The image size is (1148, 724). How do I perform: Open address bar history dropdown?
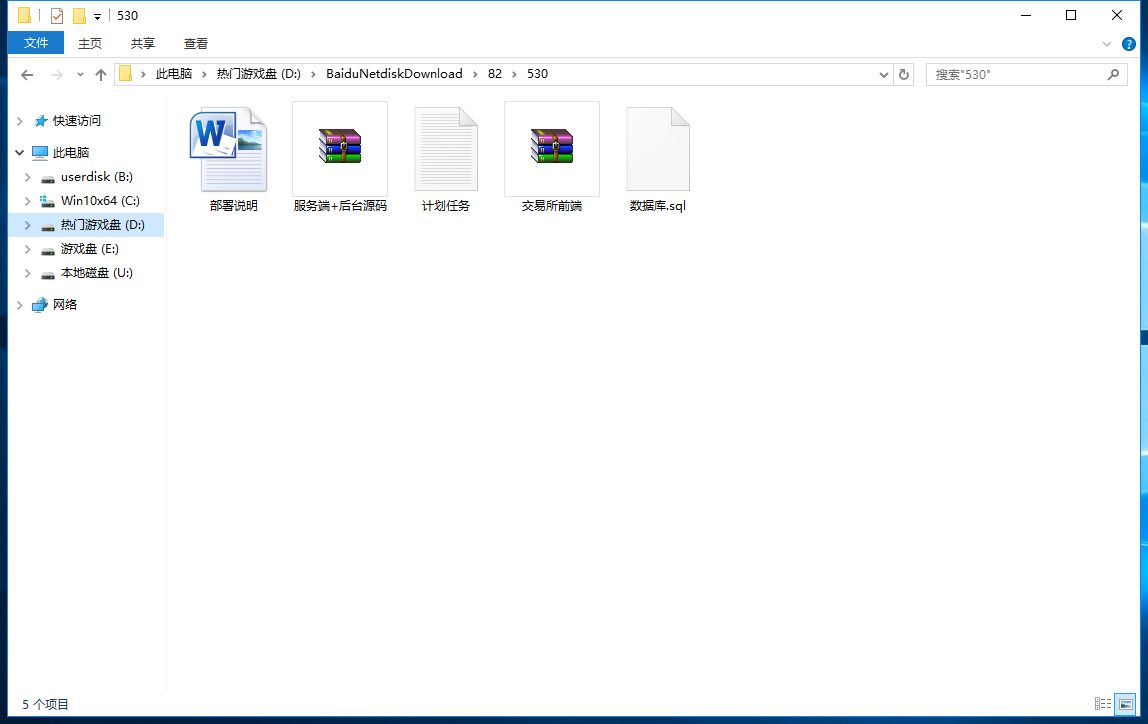(x=884, y=75)
